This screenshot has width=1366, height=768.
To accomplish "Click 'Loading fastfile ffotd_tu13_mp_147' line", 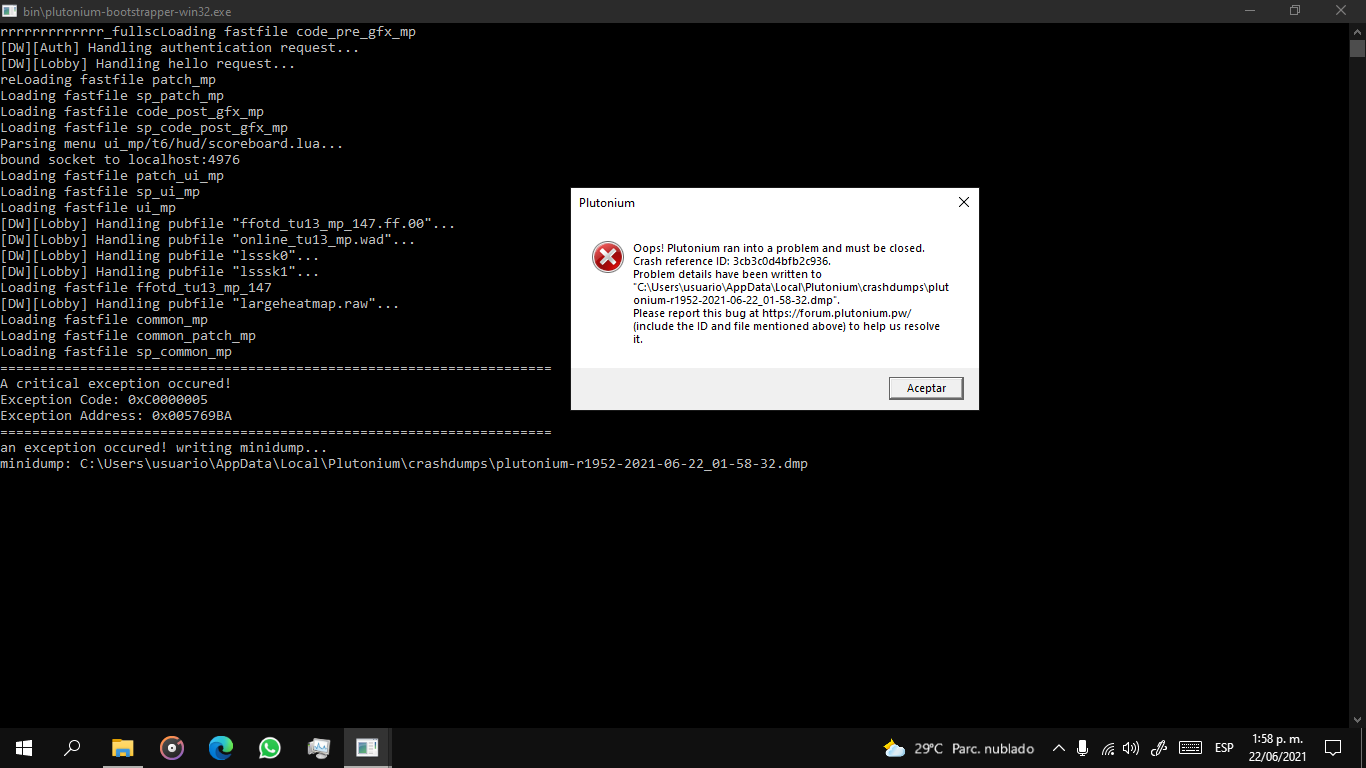I will (136, 288).
